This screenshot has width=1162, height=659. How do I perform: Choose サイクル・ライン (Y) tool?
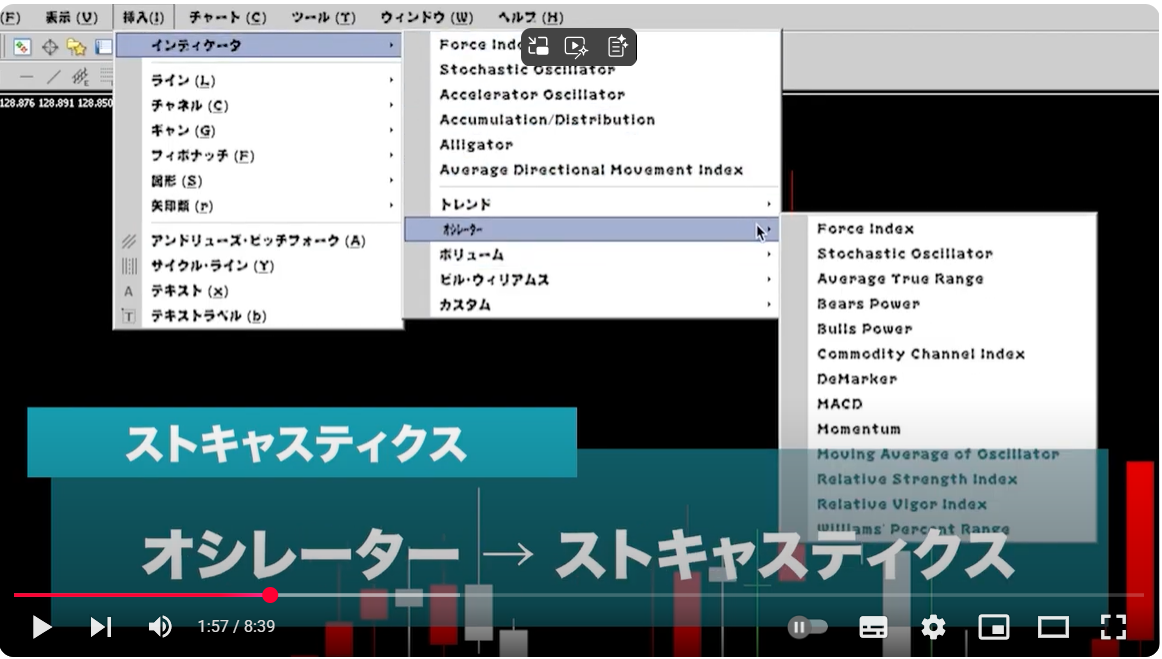pos(258,266)
